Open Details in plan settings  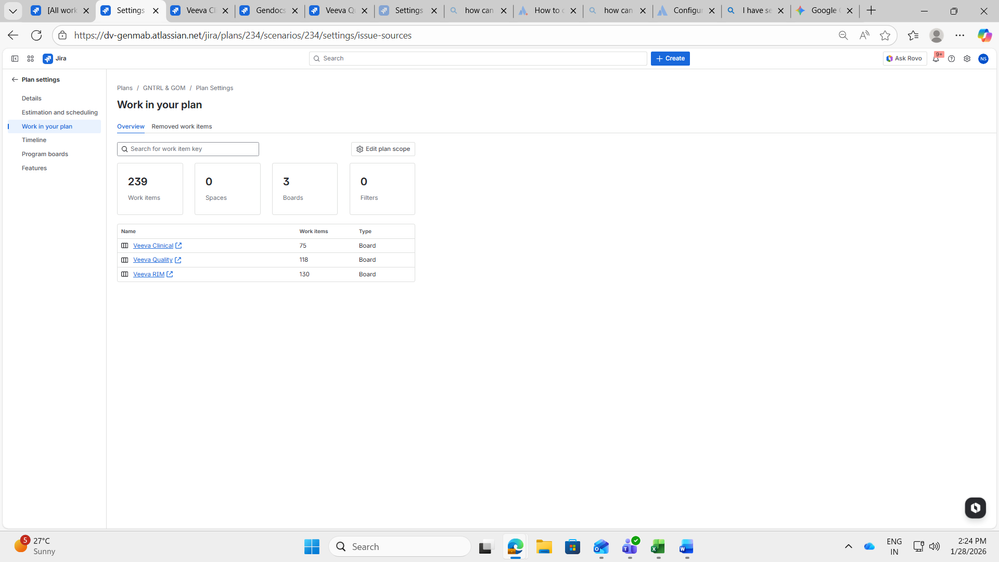(x=31, y=99)
